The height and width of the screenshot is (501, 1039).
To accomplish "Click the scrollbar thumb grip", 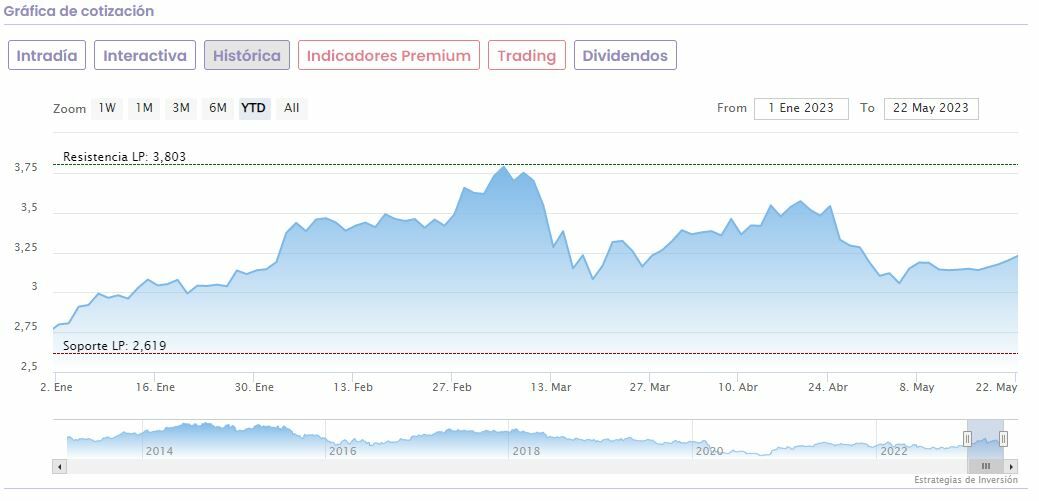I will click(985, 466).
